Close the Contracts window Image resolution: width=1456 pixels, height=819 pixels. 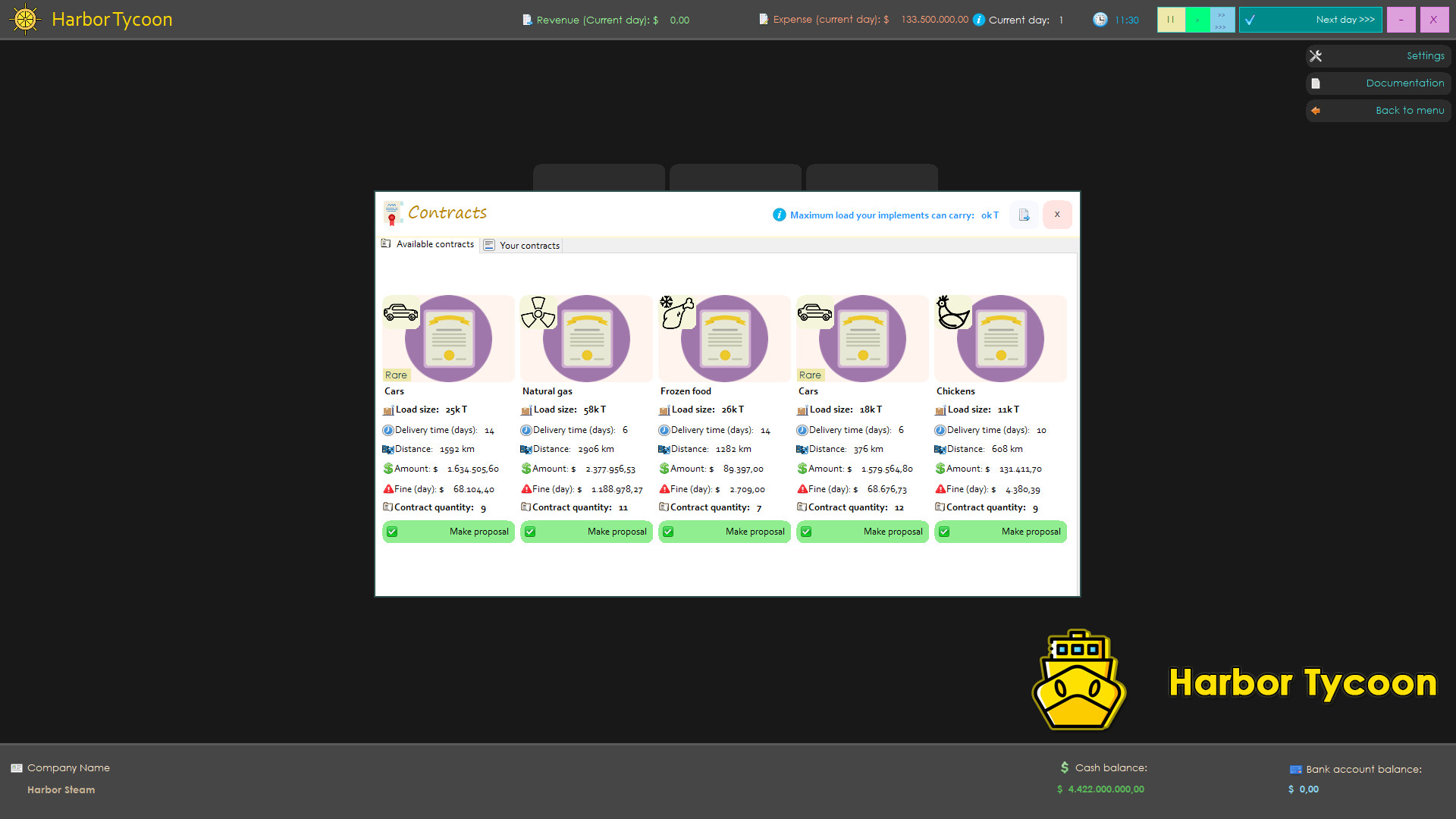tap(1057, 215)
